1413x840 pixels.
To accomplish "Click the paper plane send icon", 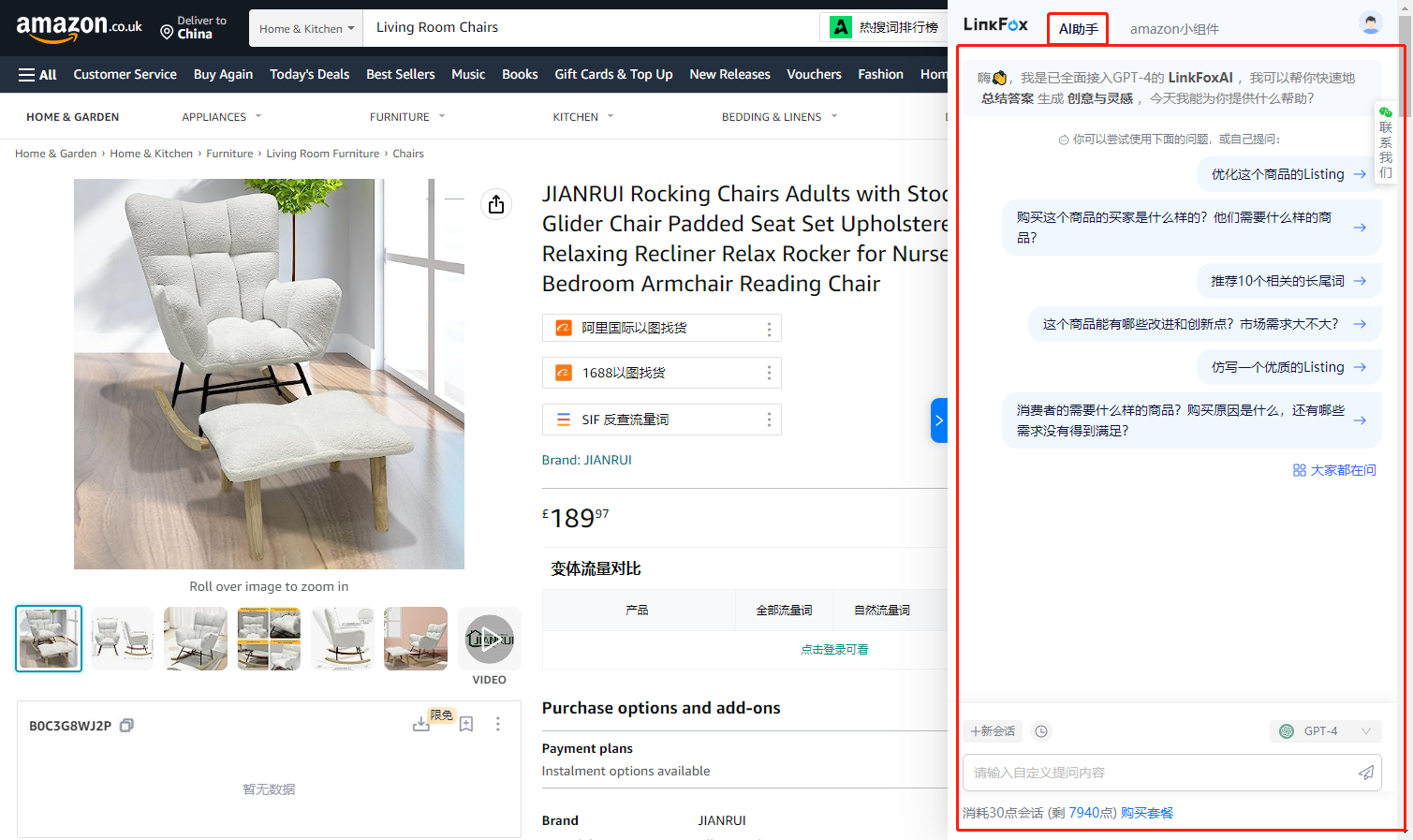I will point(1366,773).
